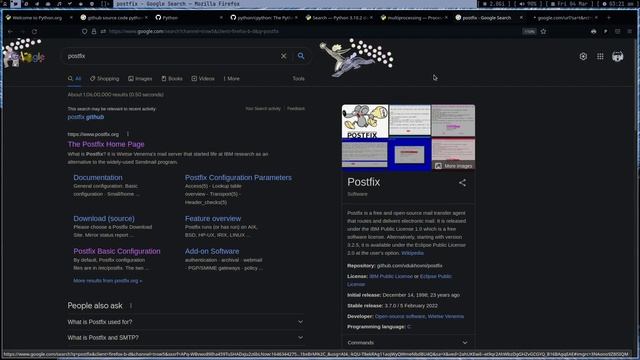Click the blue search magnifier icon

click(x=301, y=56)
